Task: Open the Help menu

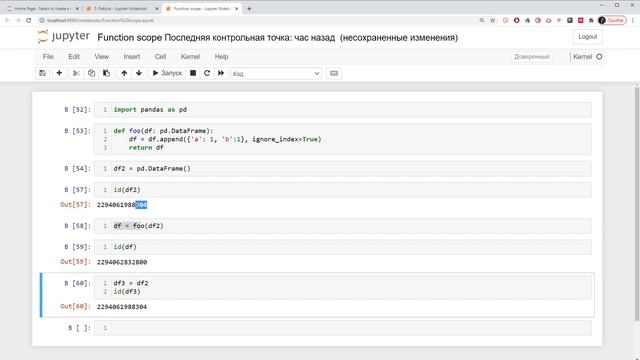Action: [221, 57]
